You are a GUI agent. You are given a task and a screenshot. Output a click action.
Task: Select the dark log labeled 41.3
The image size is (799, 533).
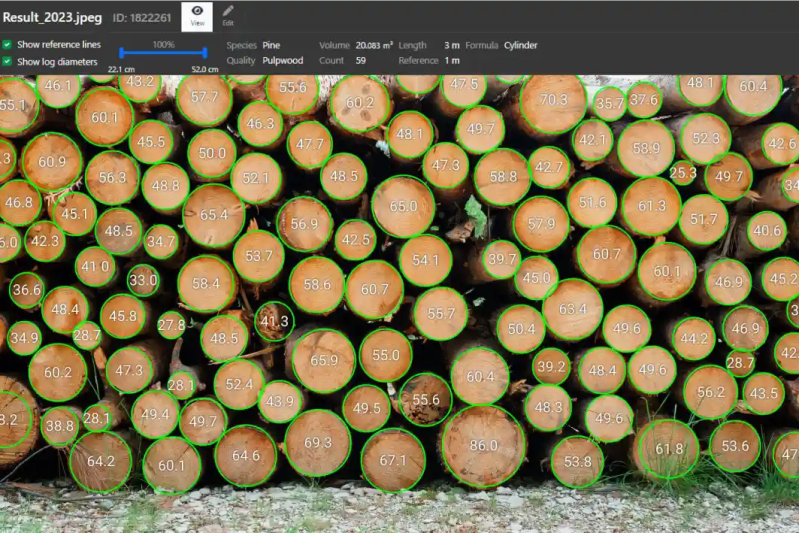(x=274, y=322)
